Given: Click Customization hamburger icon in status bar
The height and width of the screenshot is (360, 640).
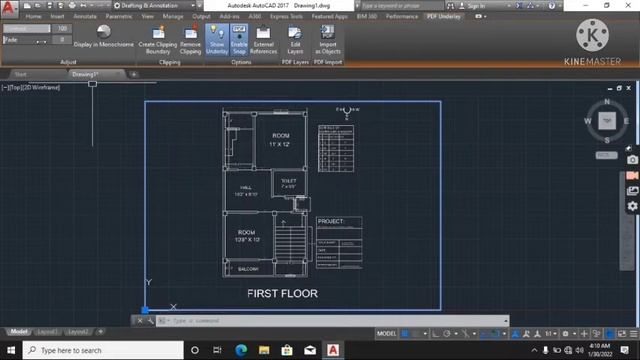Looking at the screenshot, I should [x=633, y=333].
